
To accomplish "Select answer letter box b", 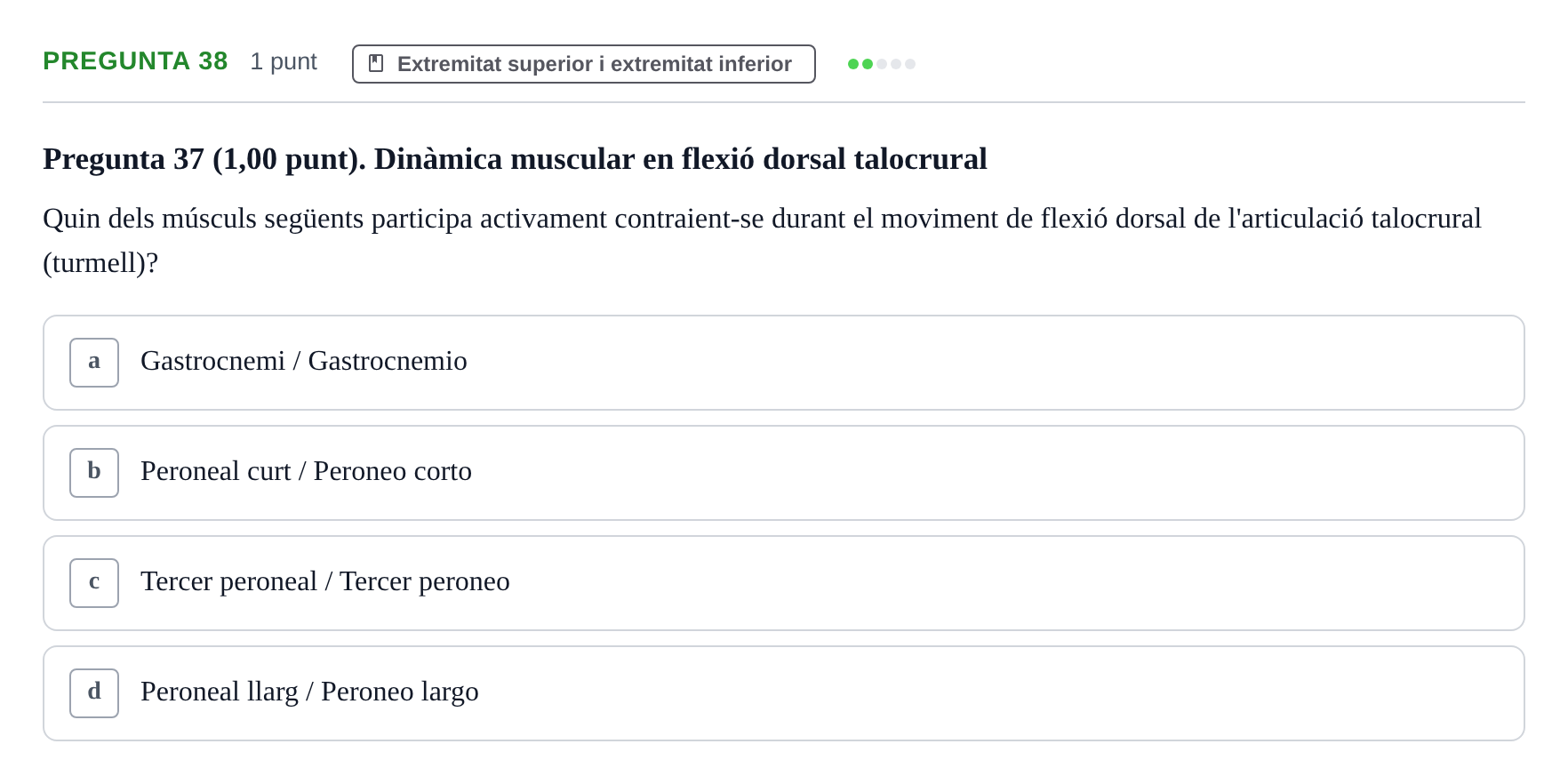I will [94, 473].
